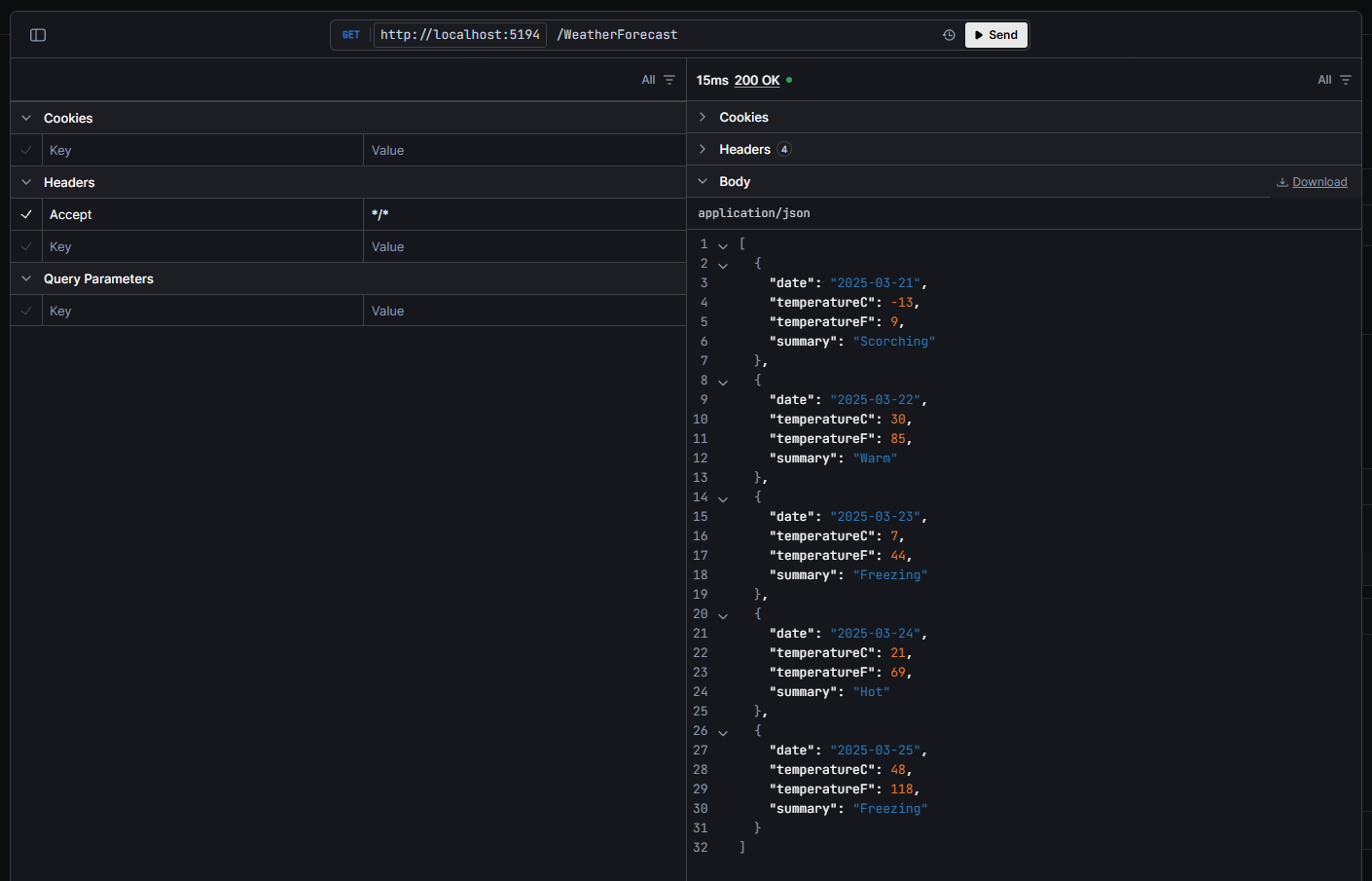Click the green success status dot

(x=788, y=80)
